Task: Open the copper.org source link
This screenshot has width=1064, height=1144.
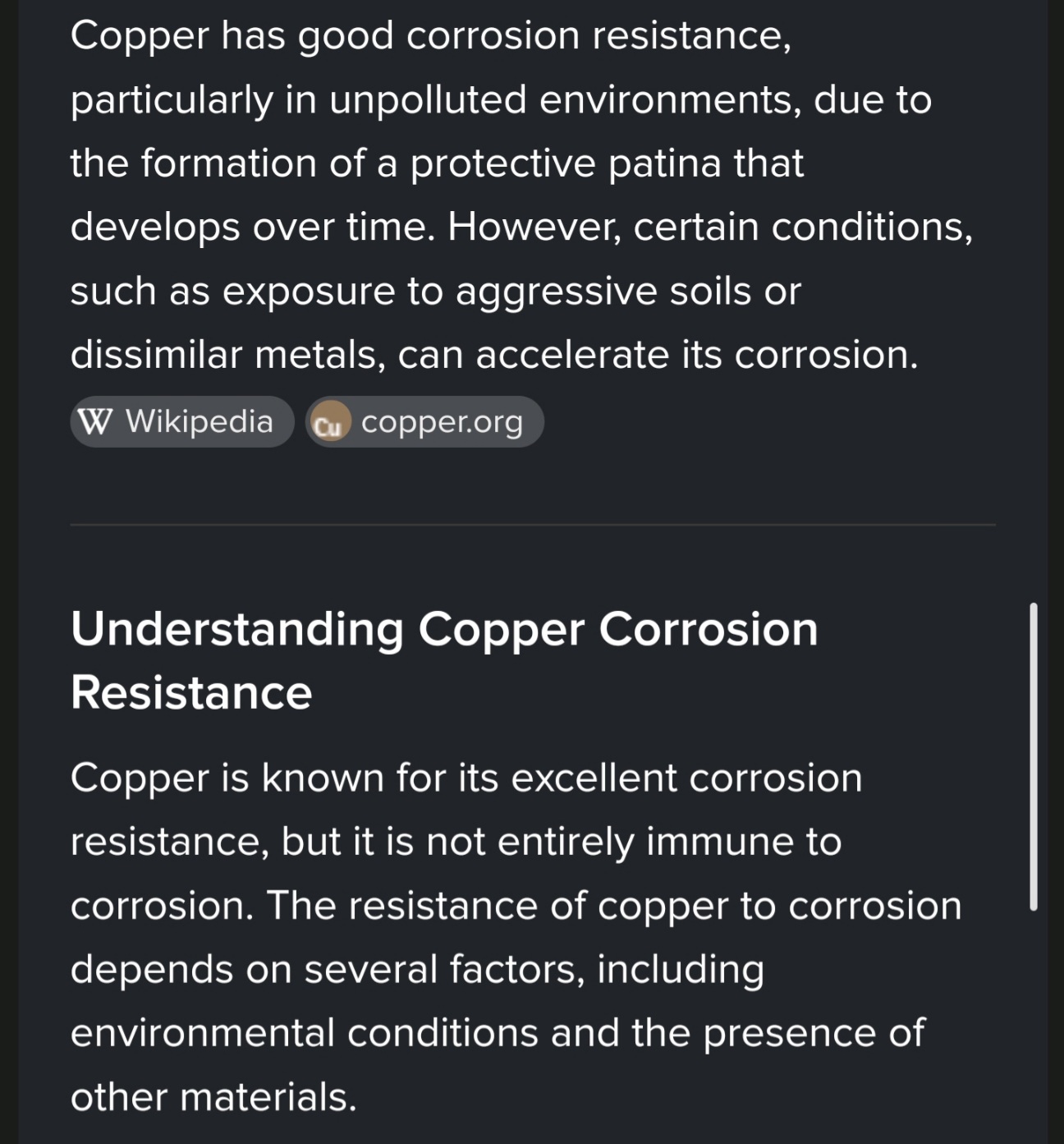Action: [424, 422]
